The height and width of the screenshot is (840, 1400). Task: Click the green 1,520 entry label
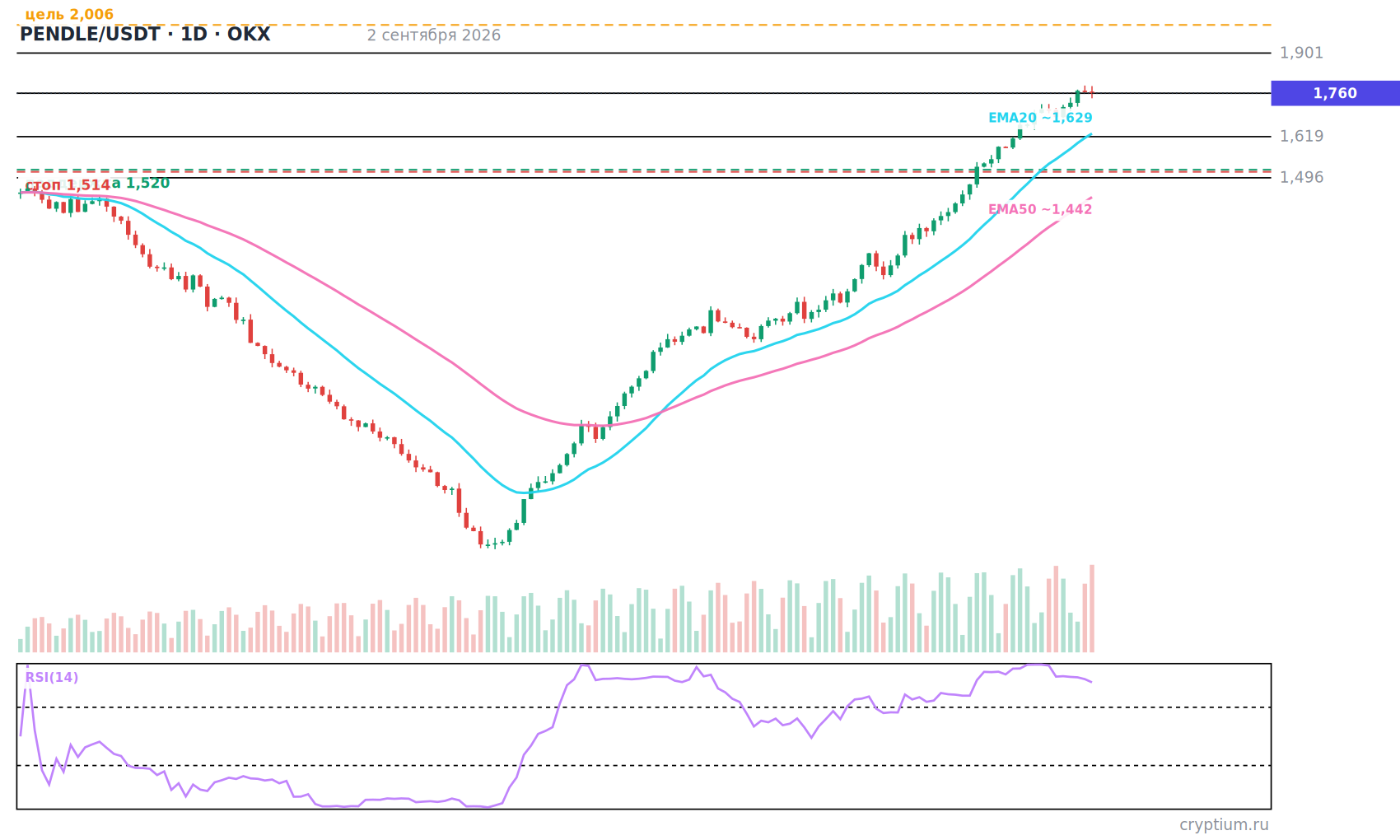[141, 184]
